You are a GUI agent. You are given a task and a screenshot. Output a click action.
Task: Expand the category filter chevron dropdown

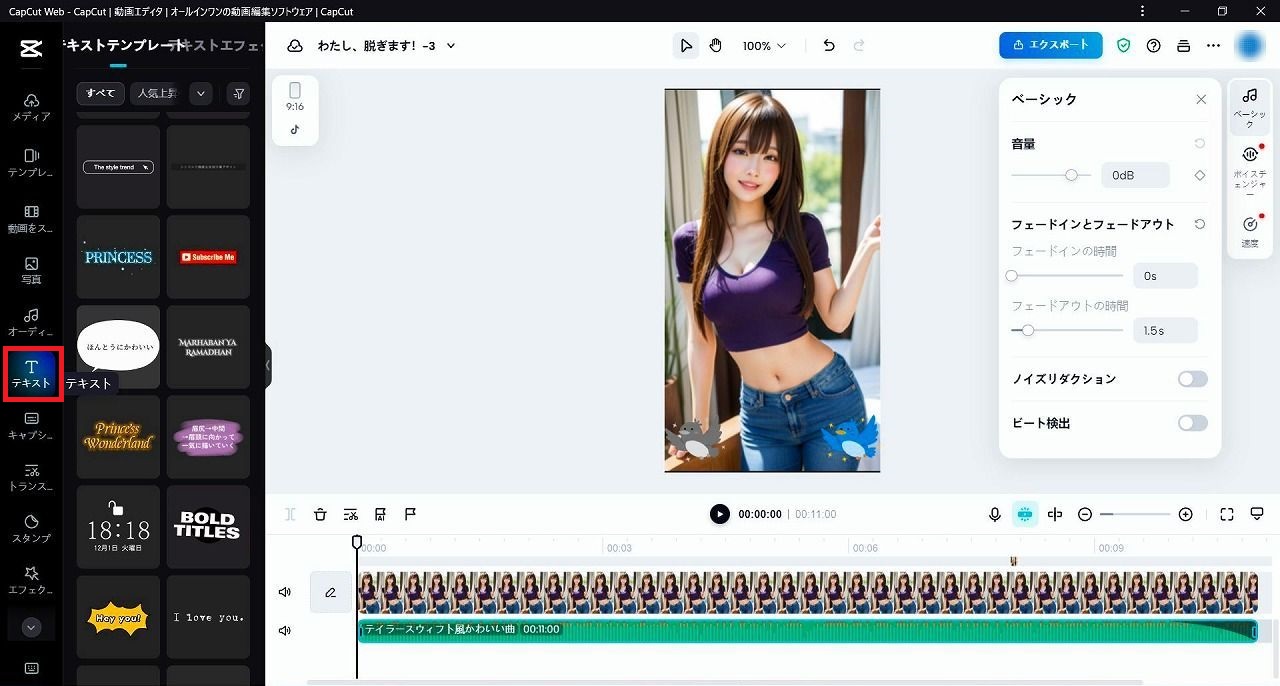[201, 93]
